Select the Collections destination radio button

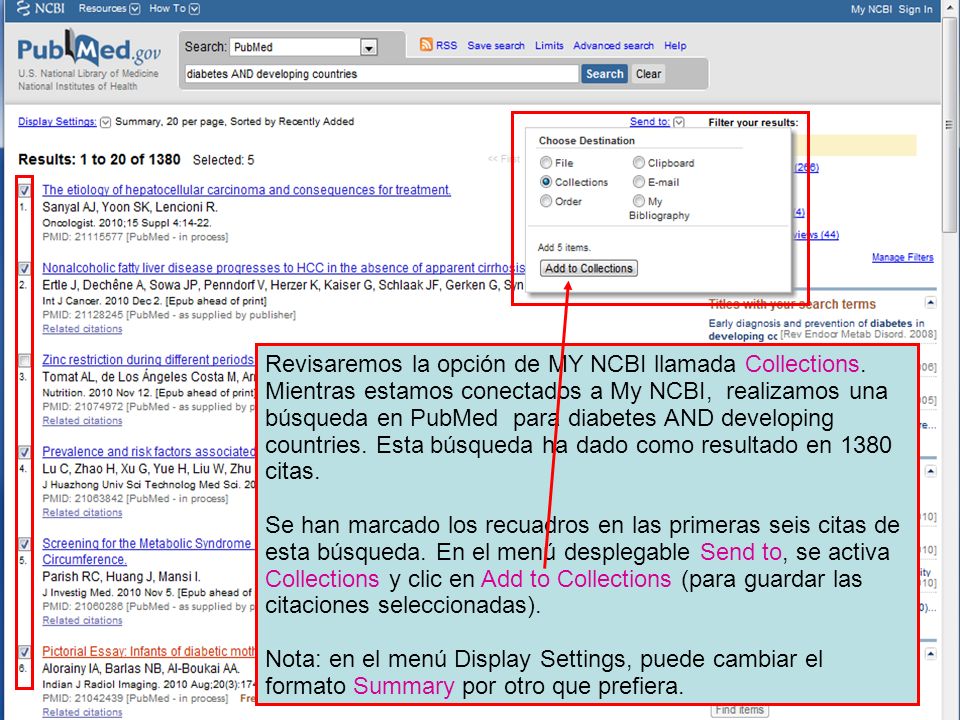pyautogui.click(x=546, y=182)
